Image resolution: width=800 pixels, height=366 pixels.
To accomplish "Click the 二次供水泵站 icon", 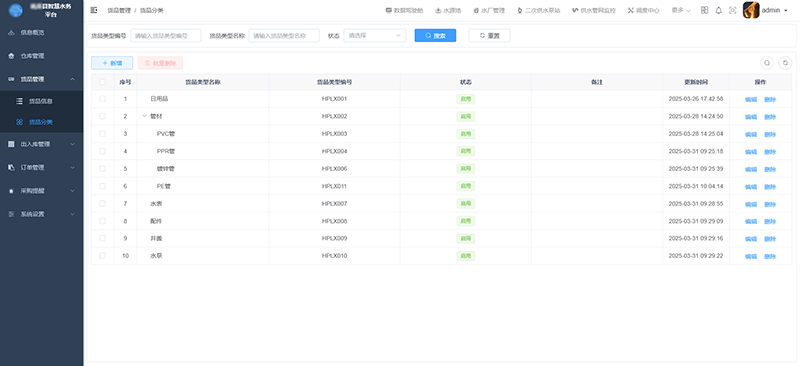I will (520, 10).
